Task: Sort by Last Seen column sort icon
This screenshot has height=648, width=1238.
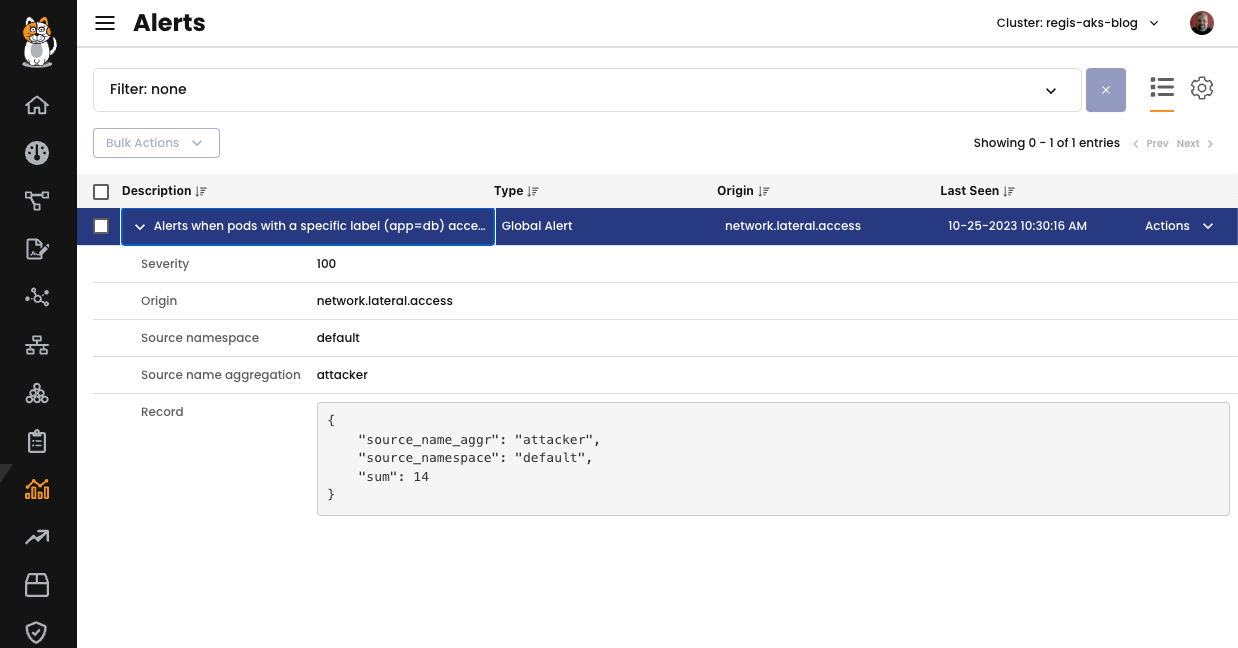Action: [1009, 191]
